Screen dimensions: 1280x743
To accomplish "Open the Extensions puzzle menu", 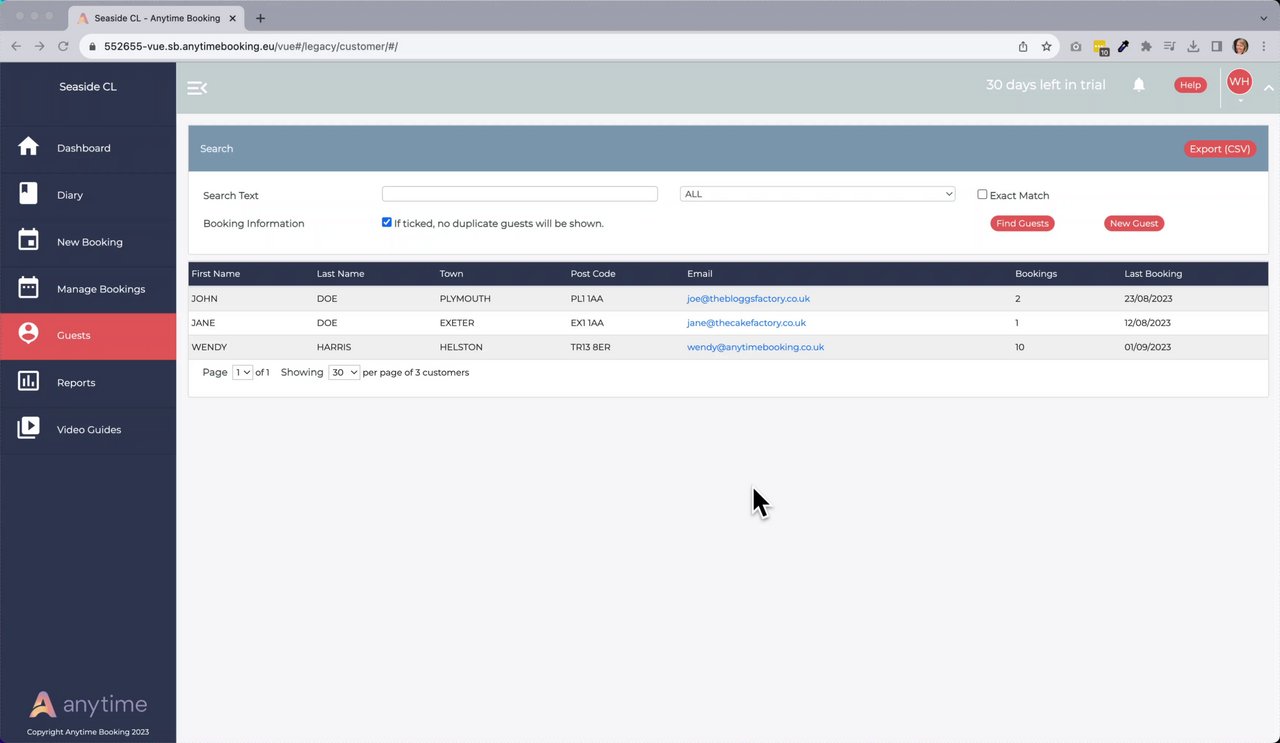I will (1146, 46).
